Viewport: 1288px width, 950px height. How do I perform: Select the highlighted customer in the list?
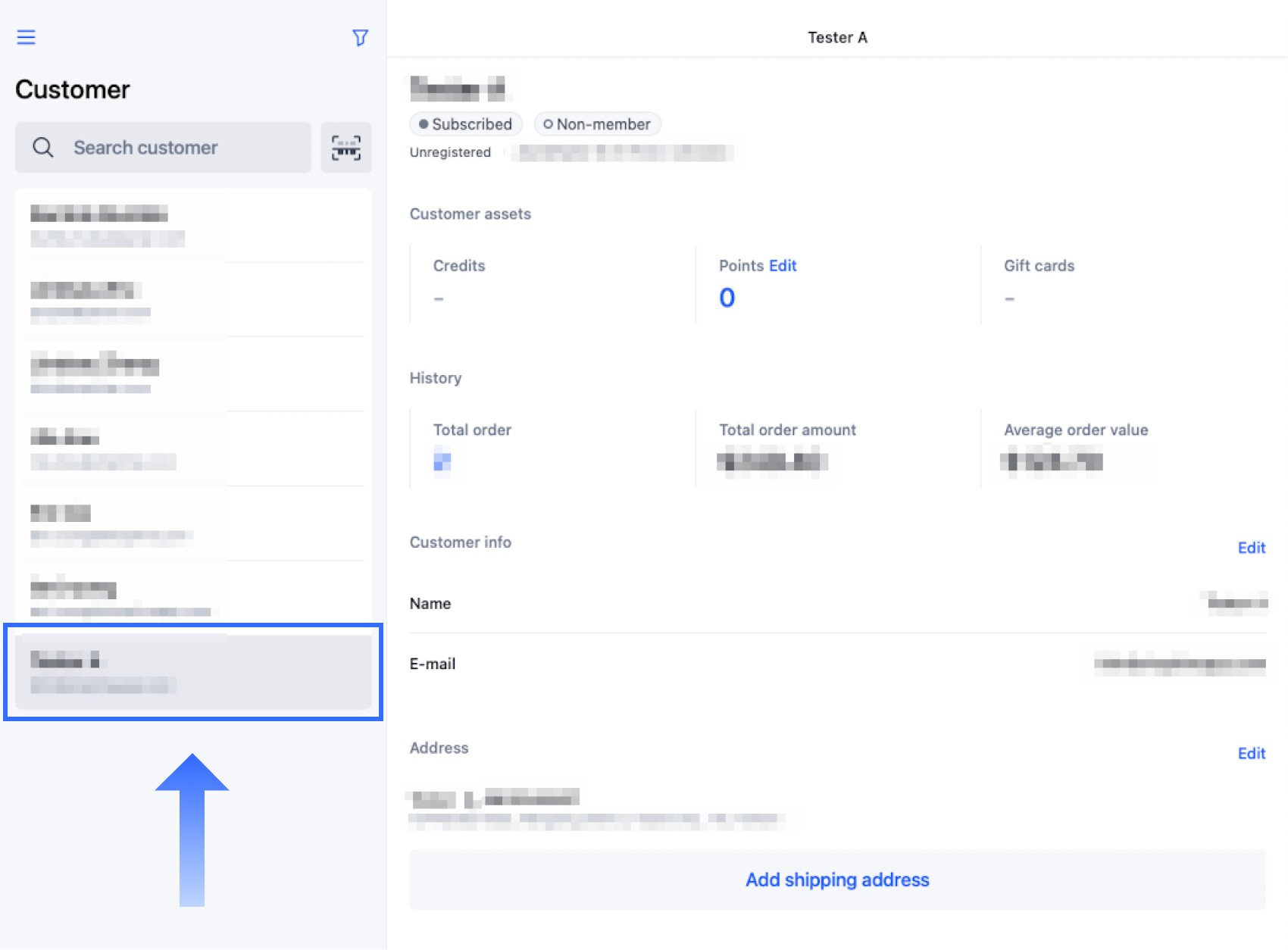click(x=193, y=672)
